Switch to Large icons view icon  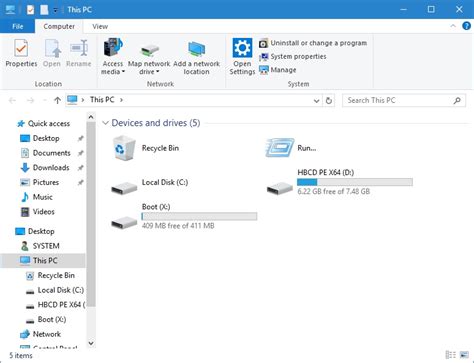[x=464, y=355]
